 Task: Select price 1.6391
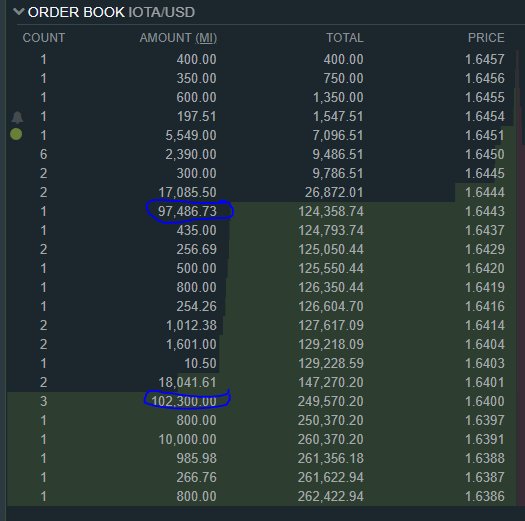(484, 439)
